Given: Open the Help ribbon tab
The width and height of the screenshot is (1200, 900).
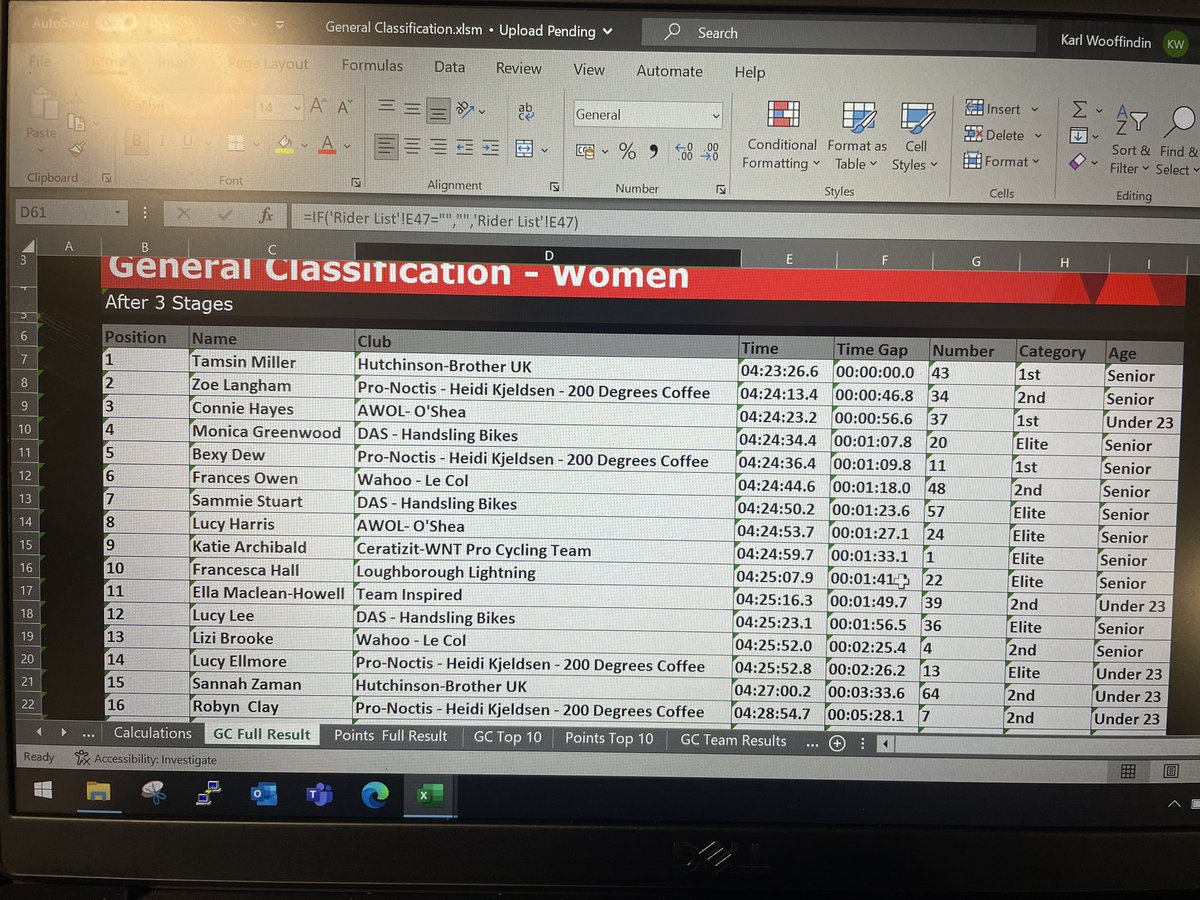Looking at the screenshot, I should 749,72.
